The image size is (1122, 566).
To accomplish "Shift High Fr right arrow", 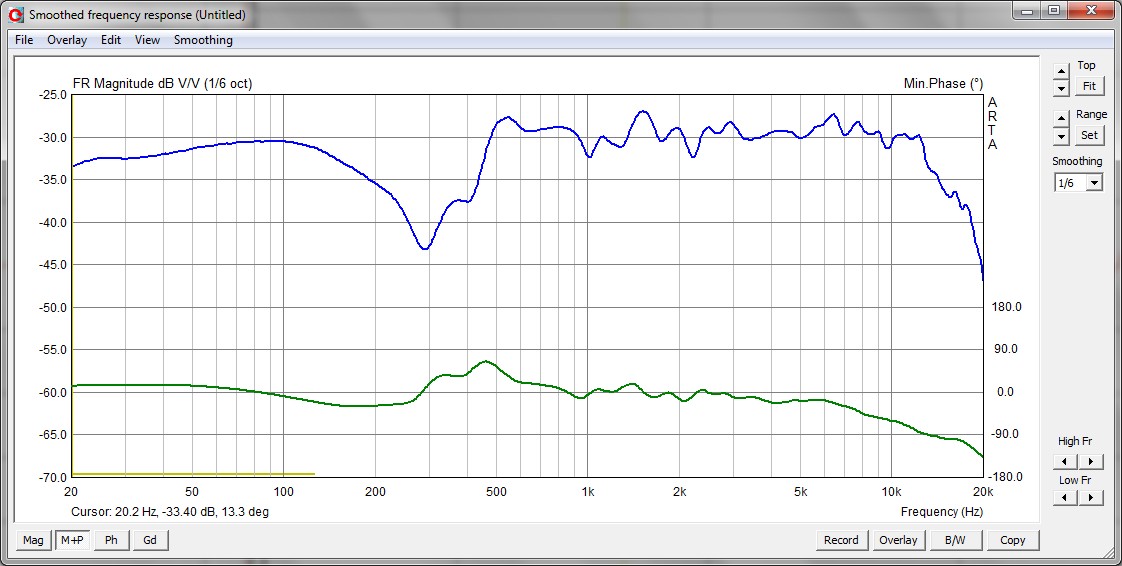I will pos(1091,462).
